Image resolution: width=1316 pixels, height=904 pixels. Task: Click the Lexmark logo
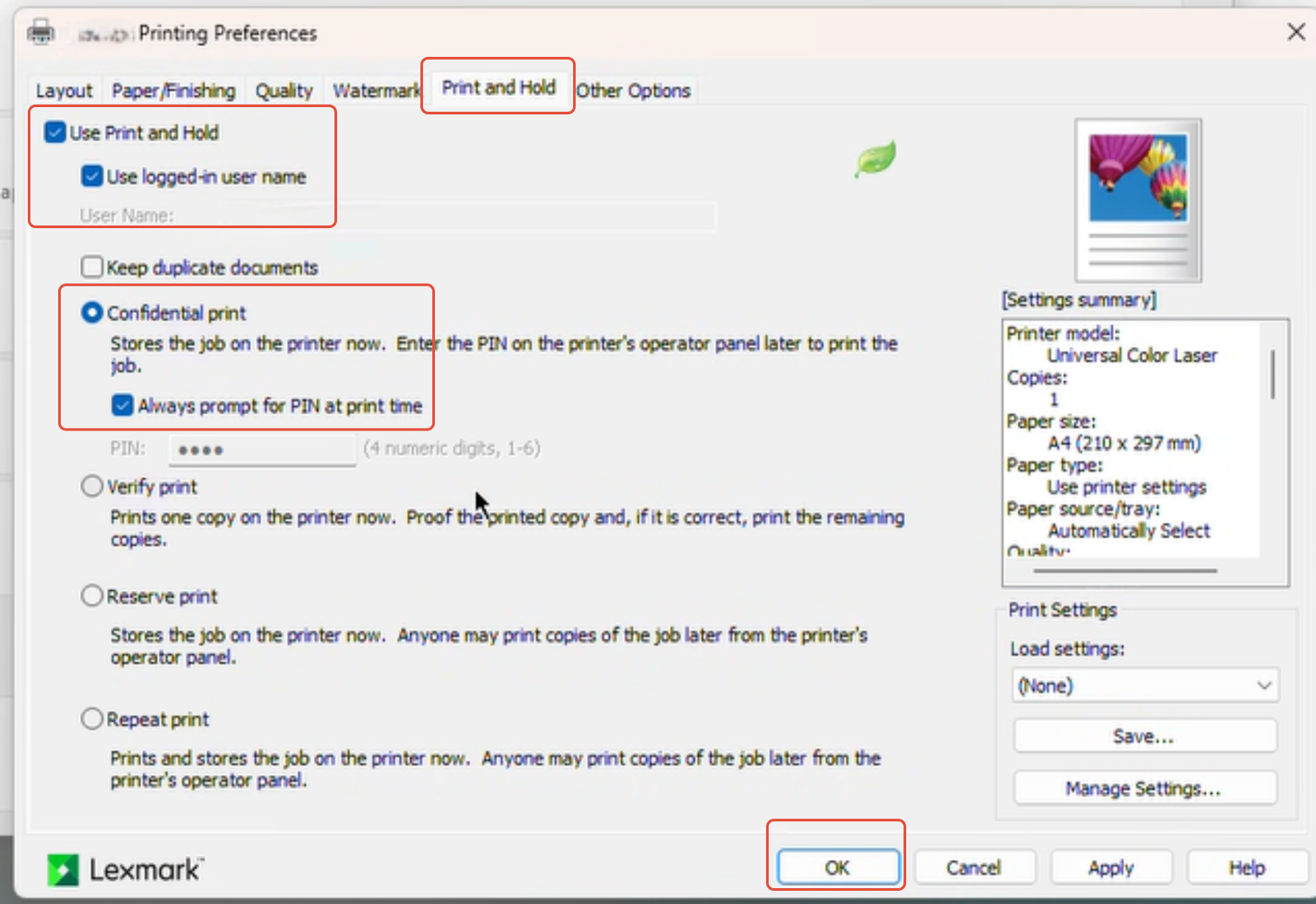point(125,870)
